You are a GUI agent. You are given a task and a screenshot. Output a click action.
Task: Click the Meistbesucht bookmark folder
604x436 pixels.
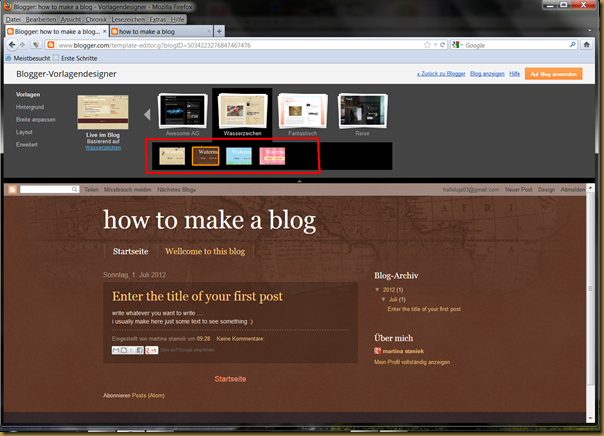pos(28,58)
